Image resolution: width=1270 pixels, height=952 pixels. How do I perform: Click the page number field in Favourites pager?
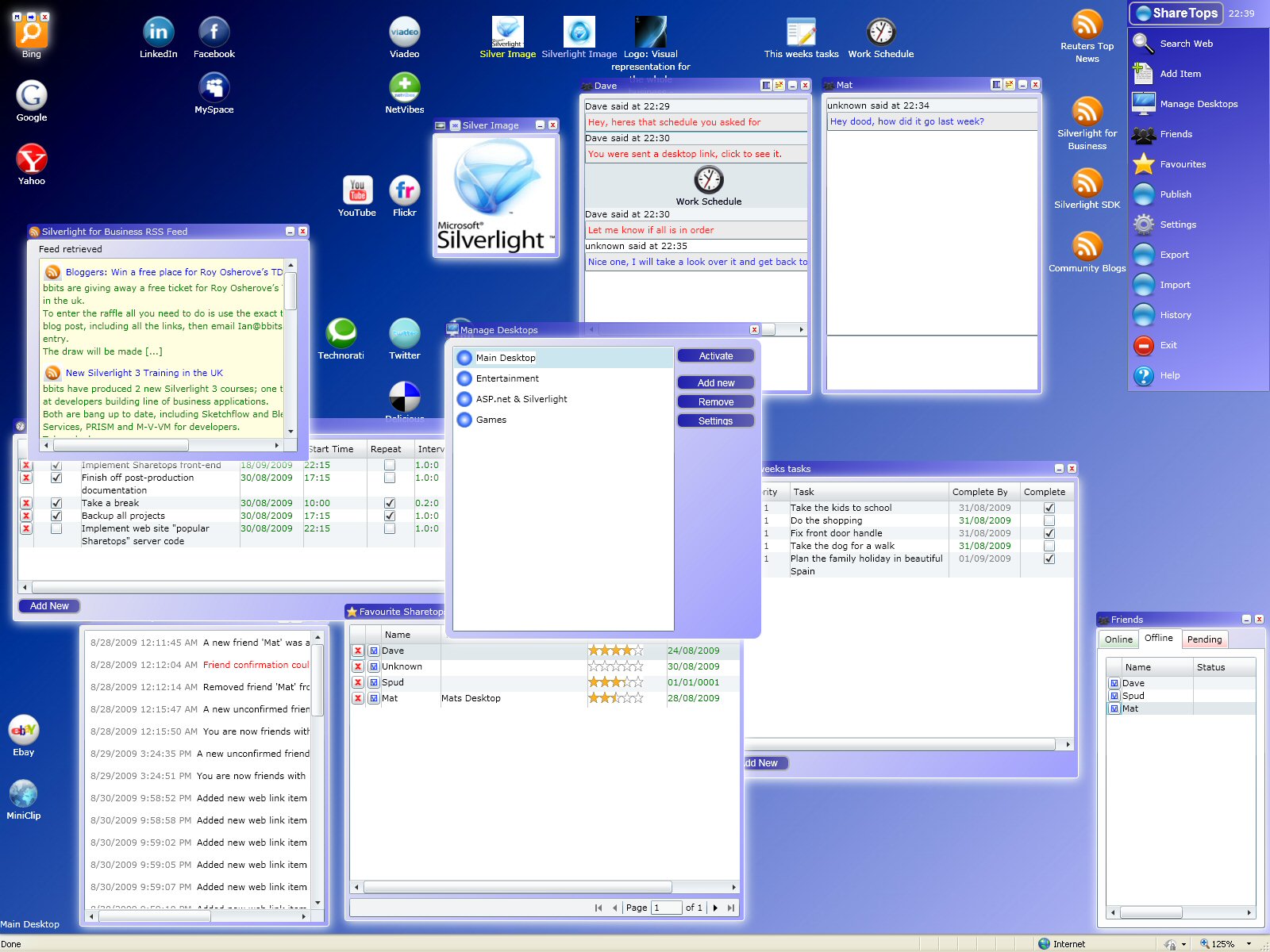tap(666, 908)
